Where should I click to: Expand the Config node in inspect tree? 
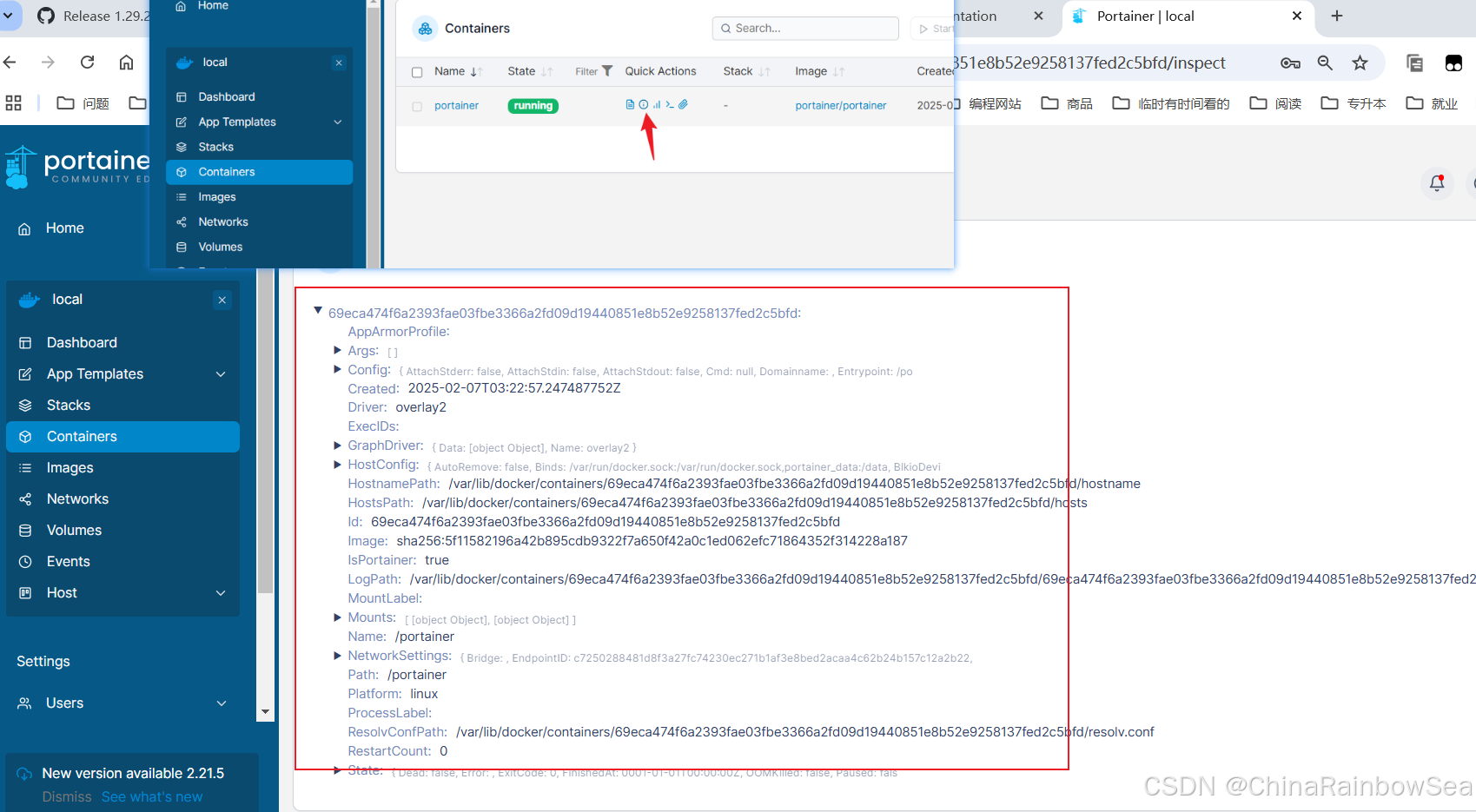click(337, 369)
